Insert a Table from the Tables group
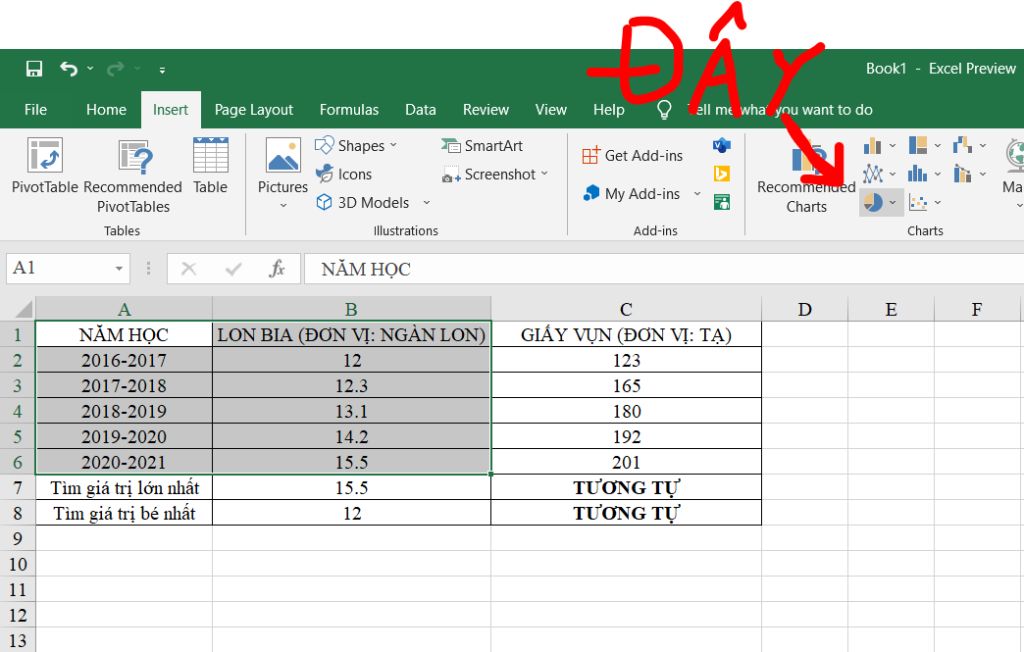 tap(210, 166)
